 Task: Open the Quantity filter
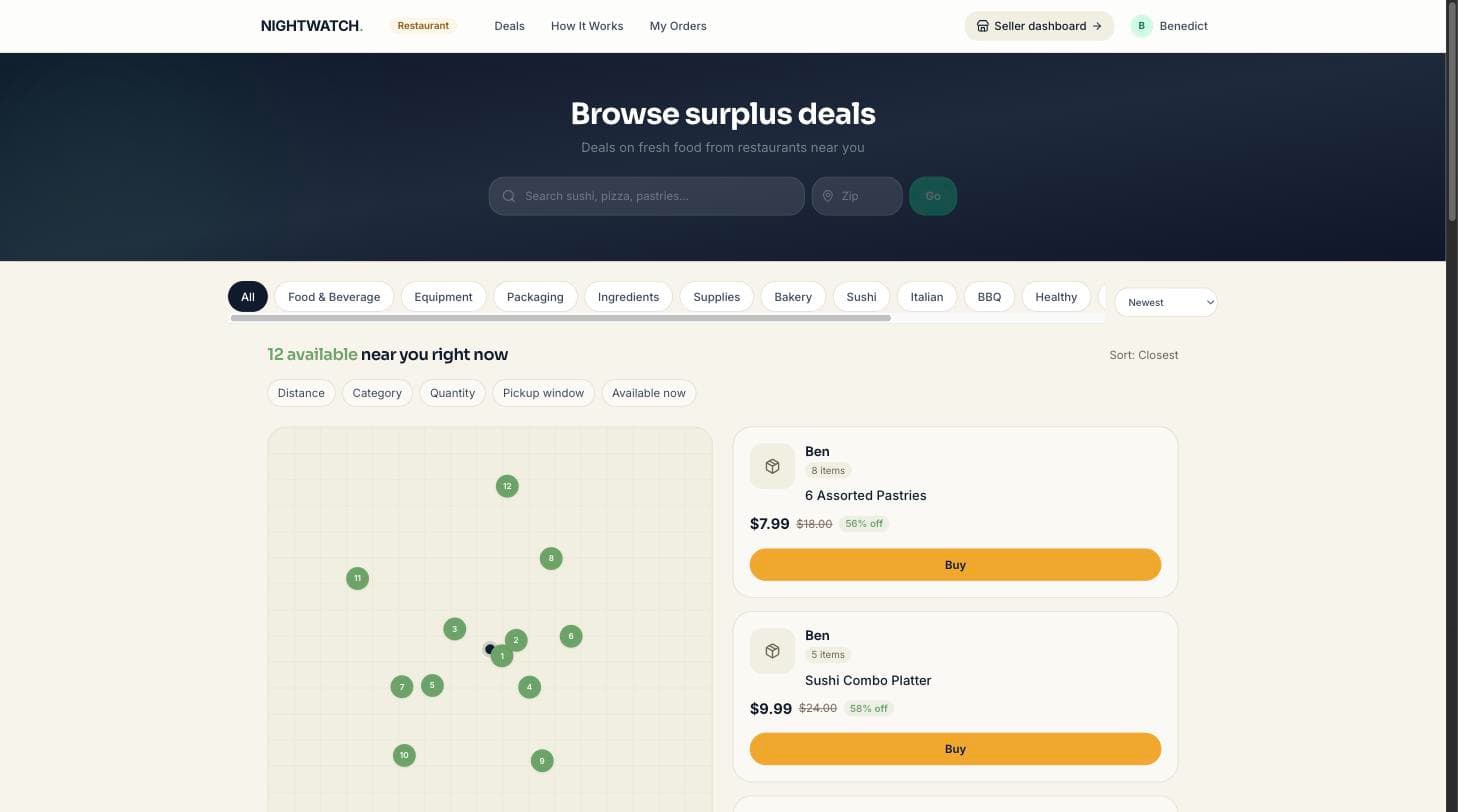[452, 393]
